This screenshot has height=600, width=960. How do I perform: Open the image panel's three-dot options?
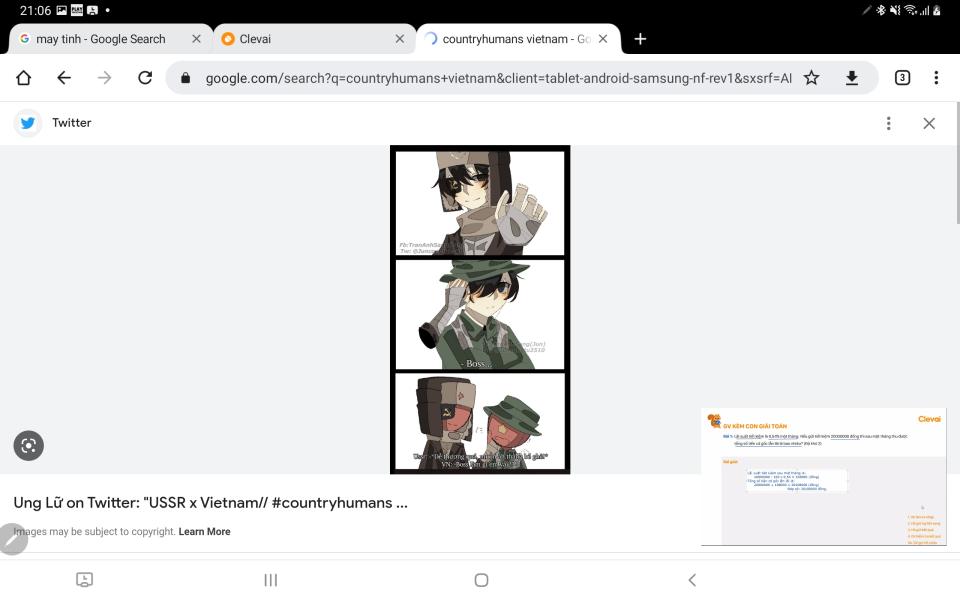[888, 123]
